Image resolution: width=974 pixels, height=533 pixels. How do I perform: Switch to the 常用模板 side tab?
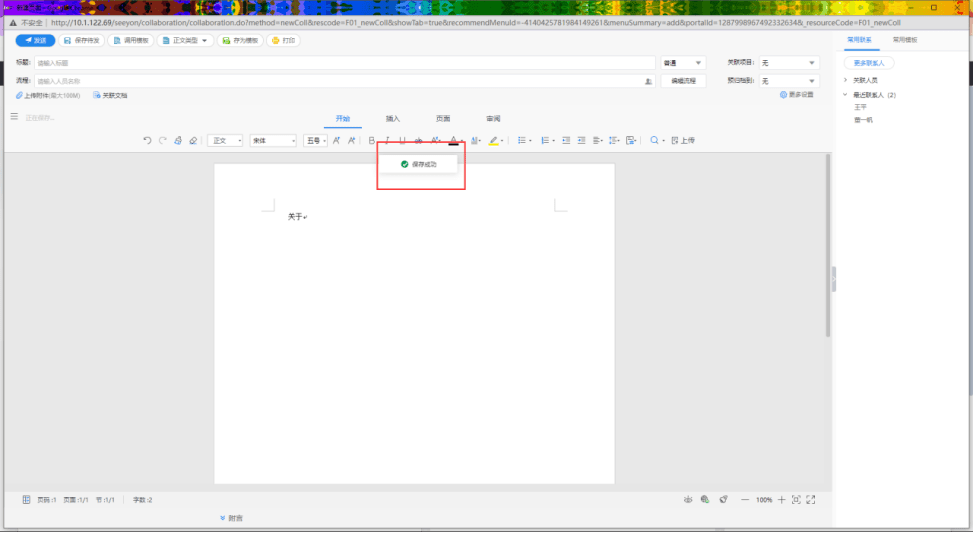click(x=905, y=40)
